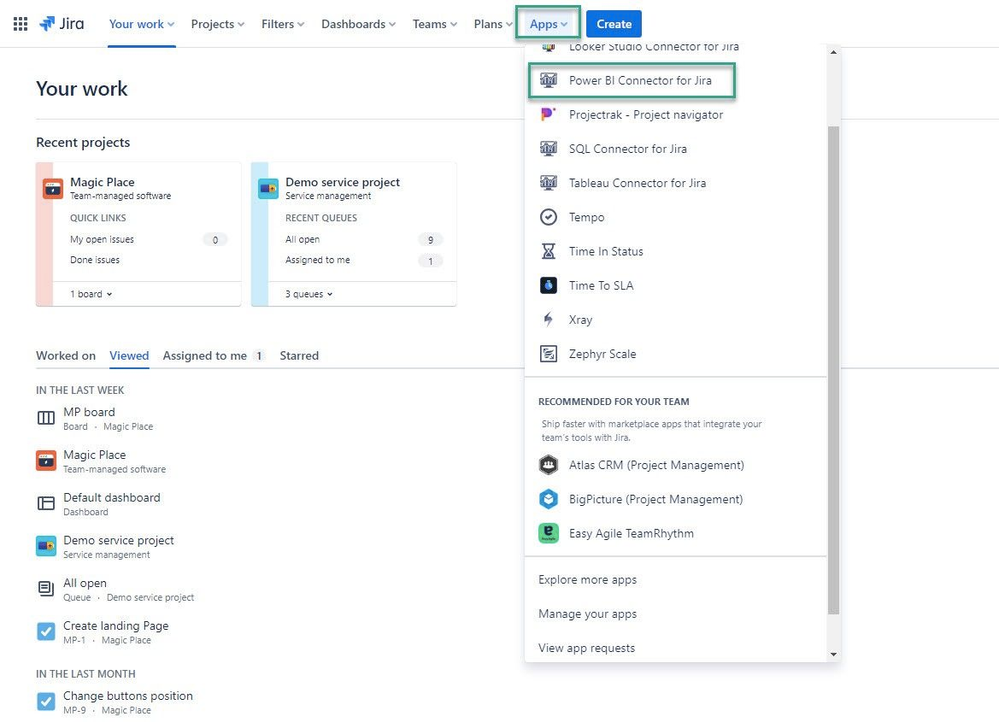Click the SQL Connector for Jira icon
Image resolution: width=999 pixels, height=722 pixels.
pos(548,148)
